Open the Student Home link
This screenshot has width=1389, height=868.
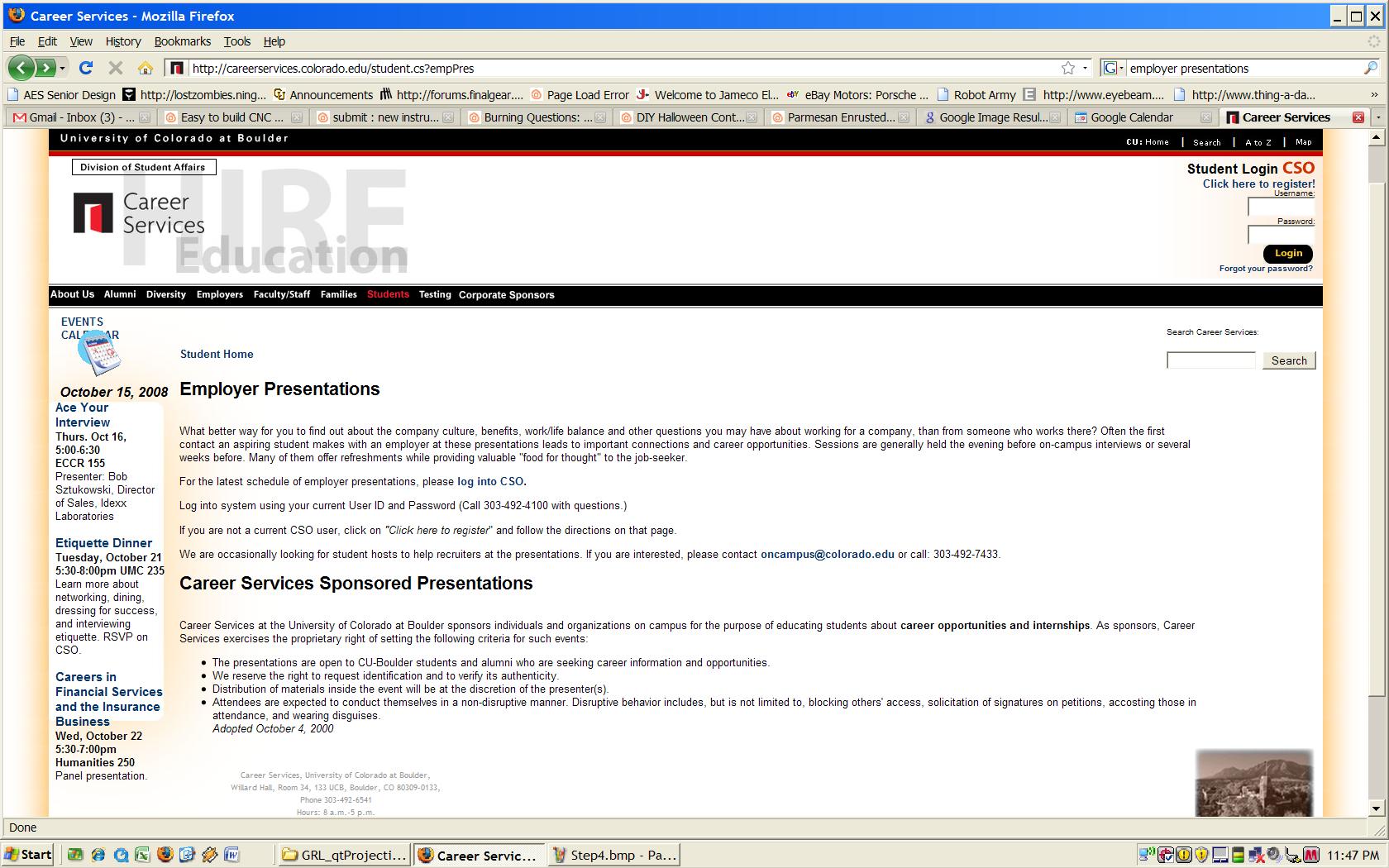[x=217, y=354]
